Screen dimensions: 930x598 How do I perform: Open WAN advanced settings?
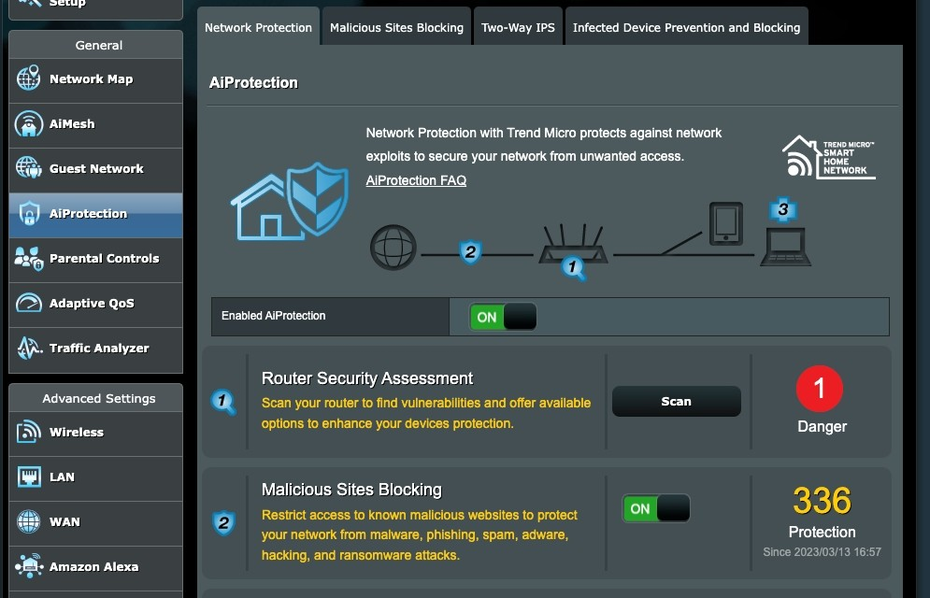(95, 523)
